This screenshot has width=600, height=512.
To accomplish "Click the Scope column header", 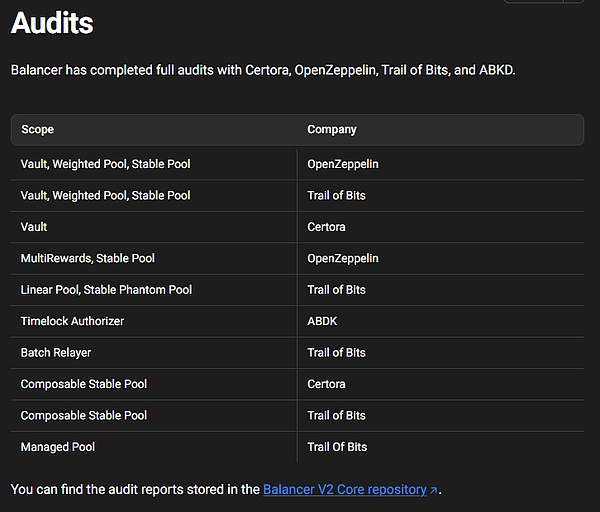I will pos(38,130).
